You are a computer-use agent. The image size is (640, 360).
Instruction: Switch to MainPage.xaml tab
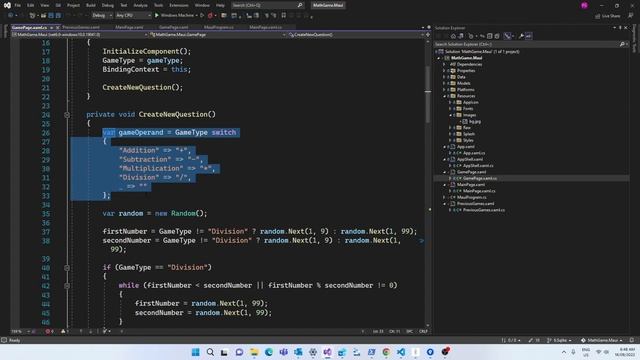point(129,27)
